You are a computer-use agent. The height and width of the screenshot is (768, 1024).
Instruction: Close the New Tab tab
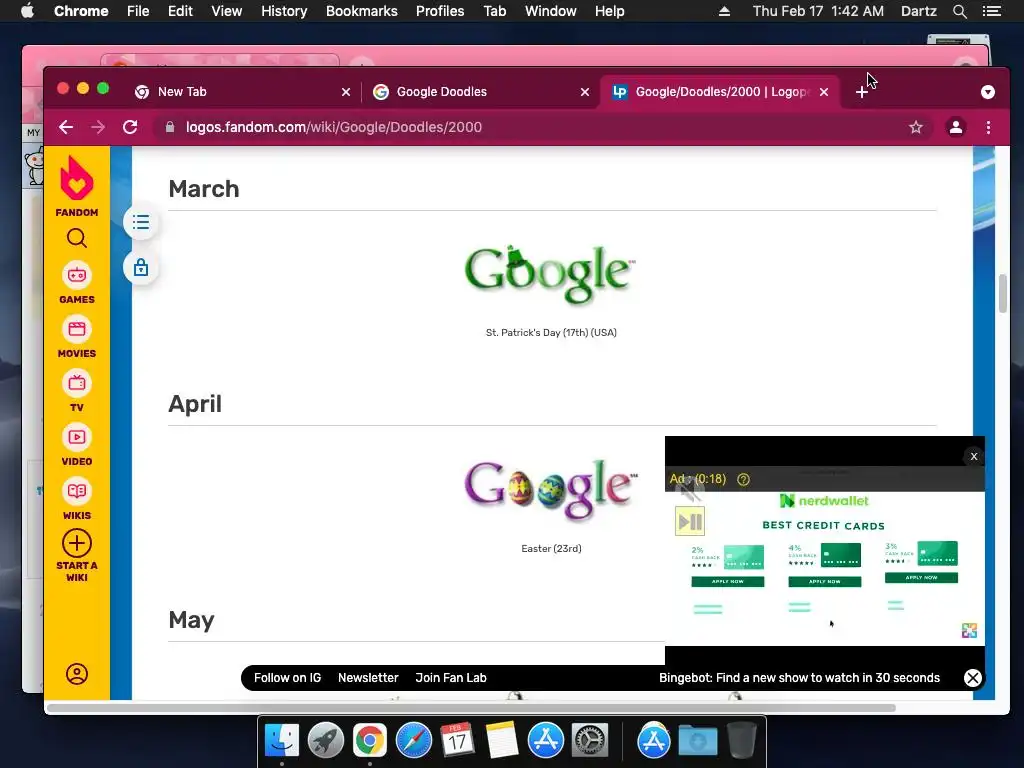pyautogui.click(x=346, y=92)
